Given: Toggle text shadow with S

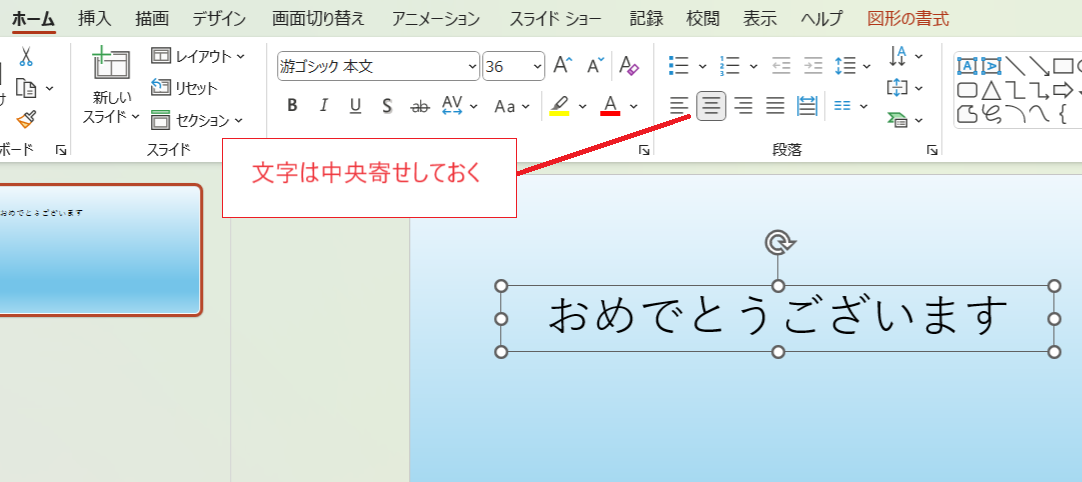Looking at the screenshot, I should (x=387, y=106).
